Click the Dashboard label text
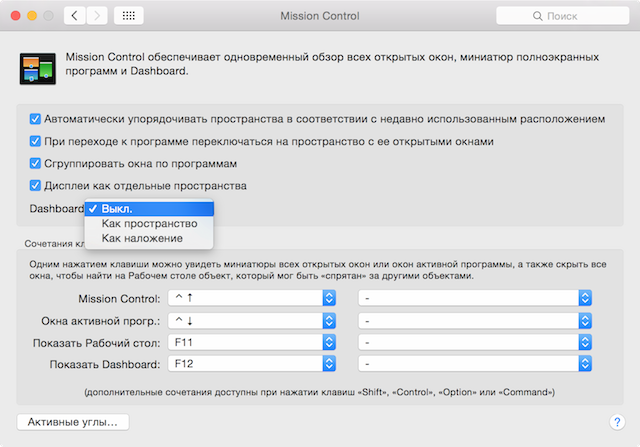The width and height of the screenshot is (640, 447). (56, 209)
